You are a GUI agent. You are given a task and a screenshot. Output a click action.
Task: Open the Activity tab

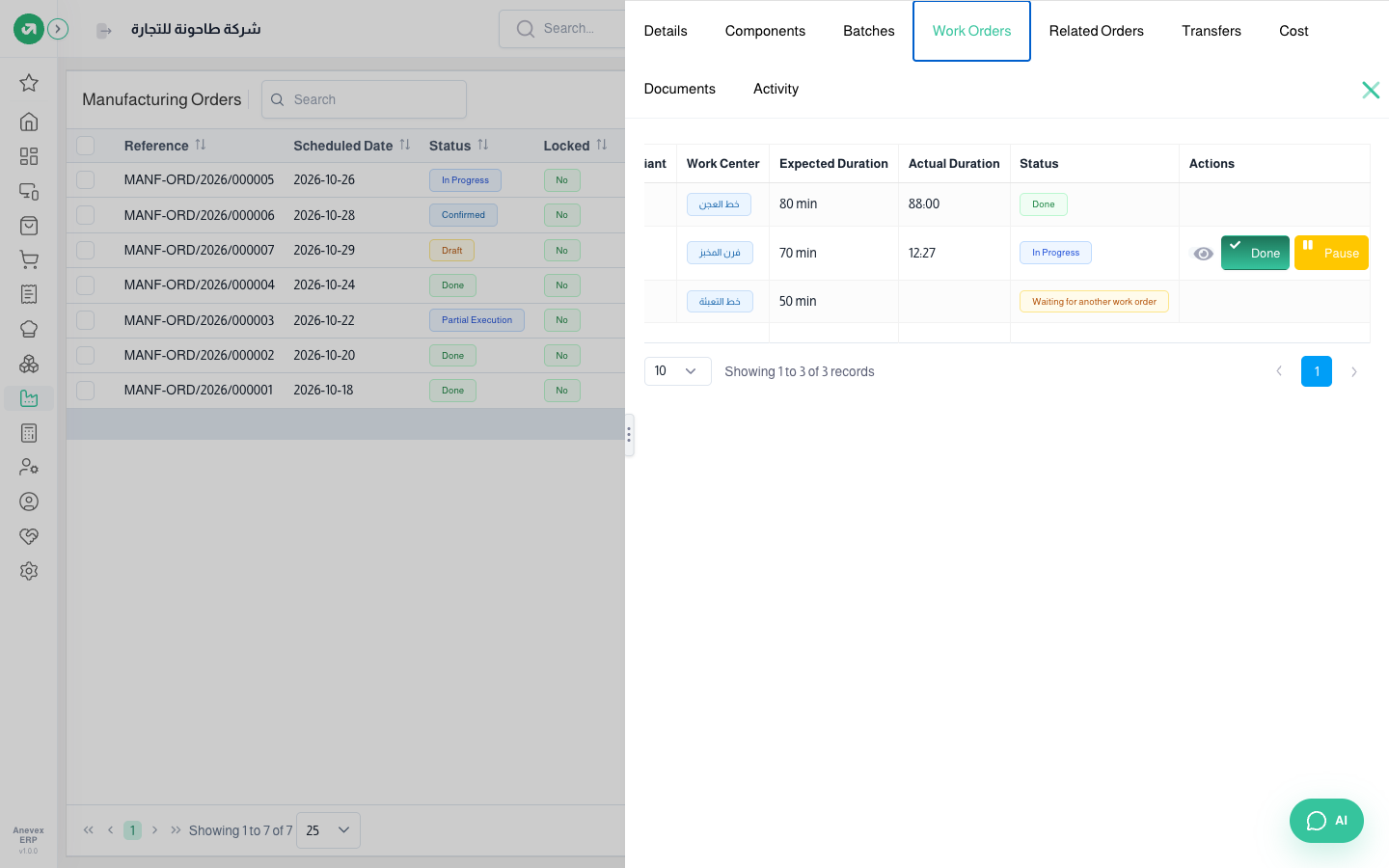(x=776, y=89)
